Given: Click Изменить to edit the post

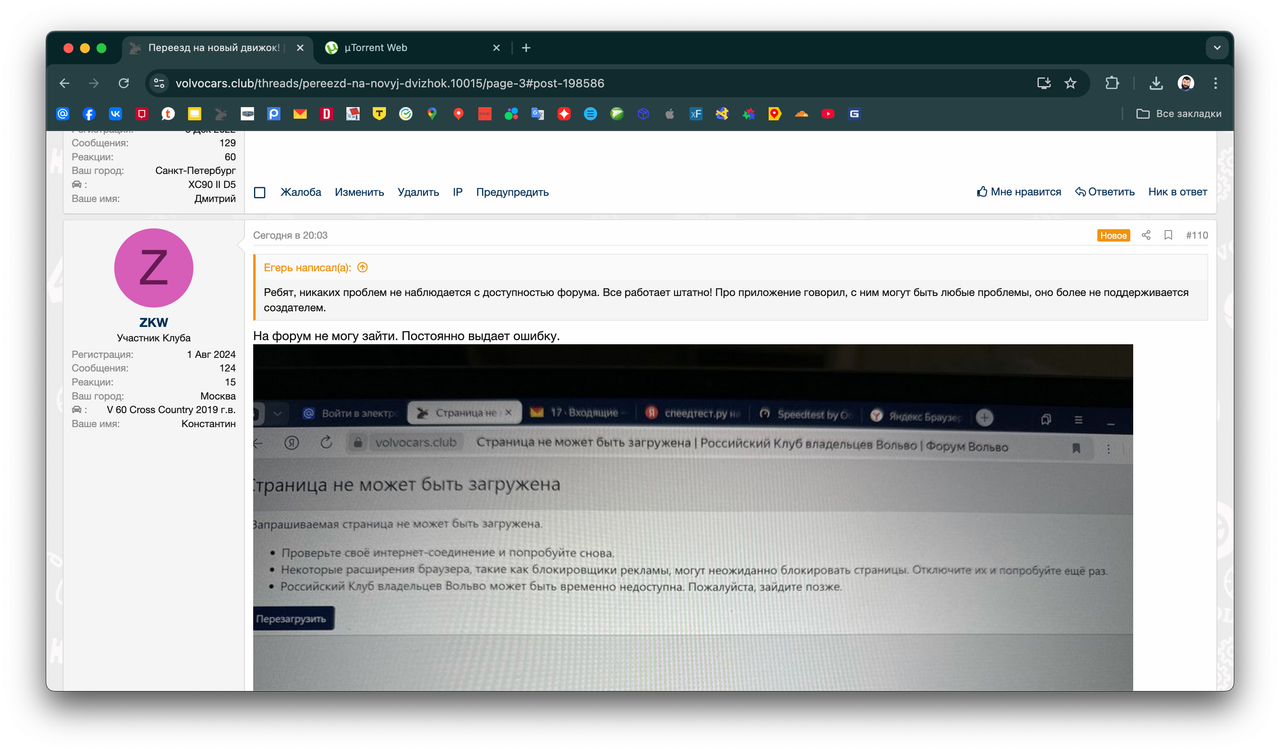Looking at the screenshot, I should pyautogui.click(x=359, y=192).
